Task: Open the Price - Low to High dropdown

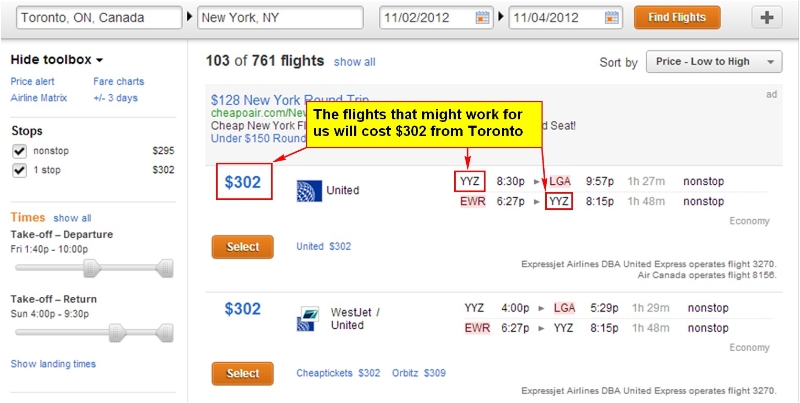Action: coord(714,62)
